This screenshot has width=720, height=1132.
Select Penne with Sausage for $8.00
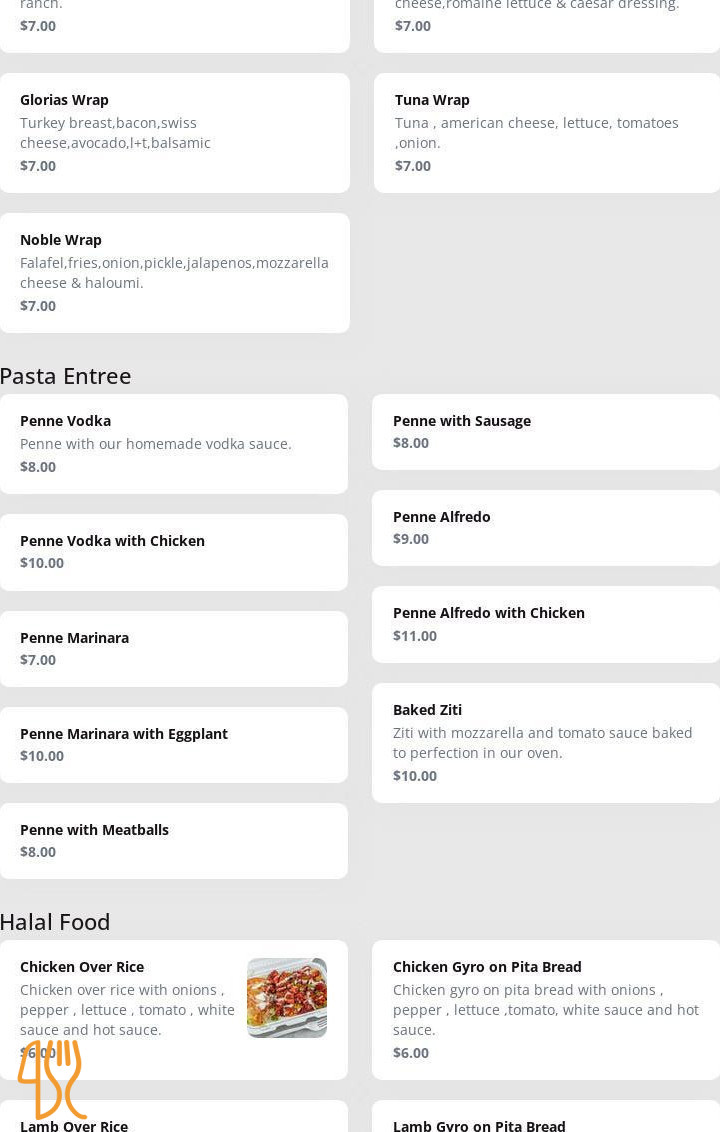click(546, 431)
